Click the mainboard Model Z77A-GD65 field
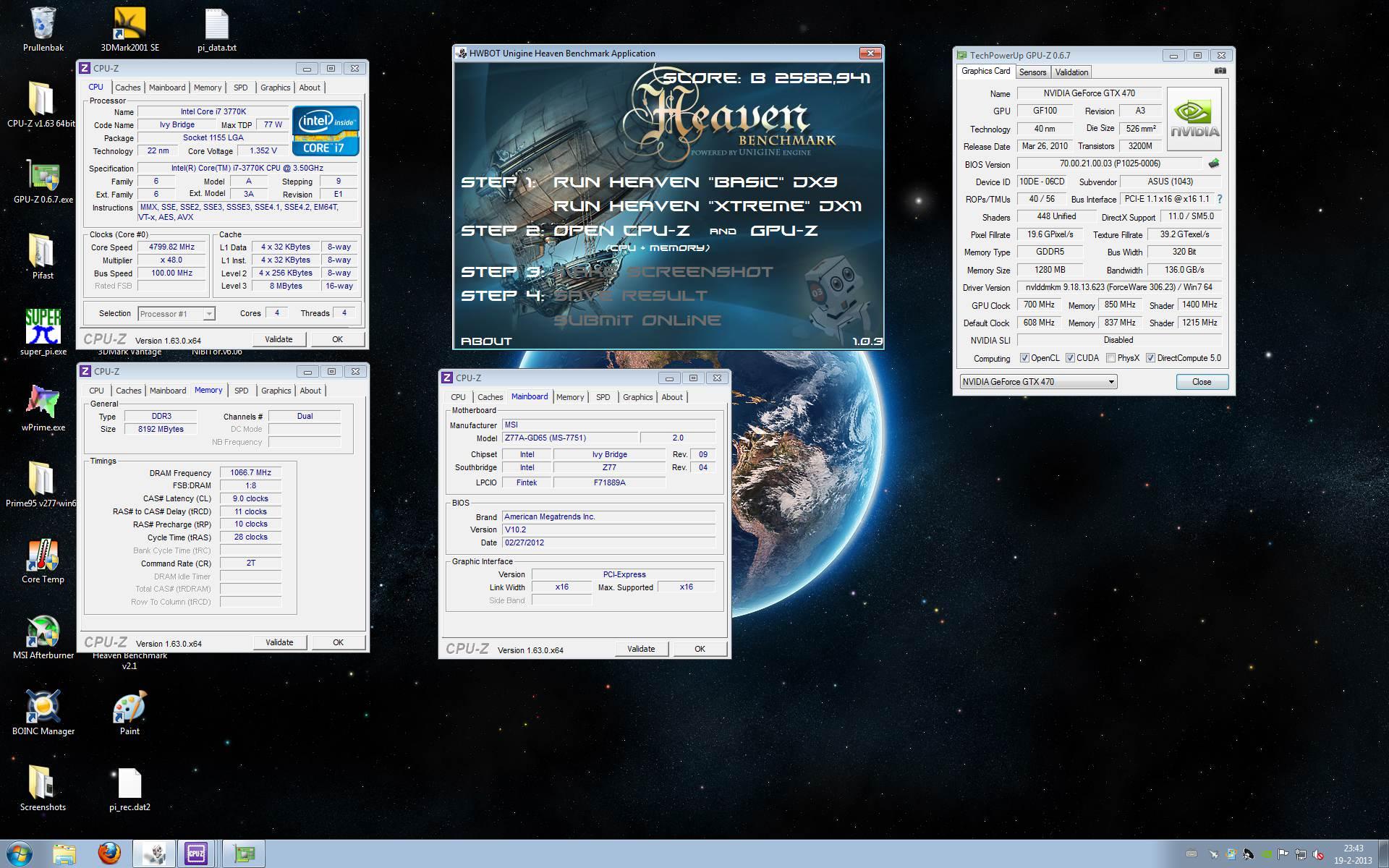The image size is (1389, 868). coord(570,438)
